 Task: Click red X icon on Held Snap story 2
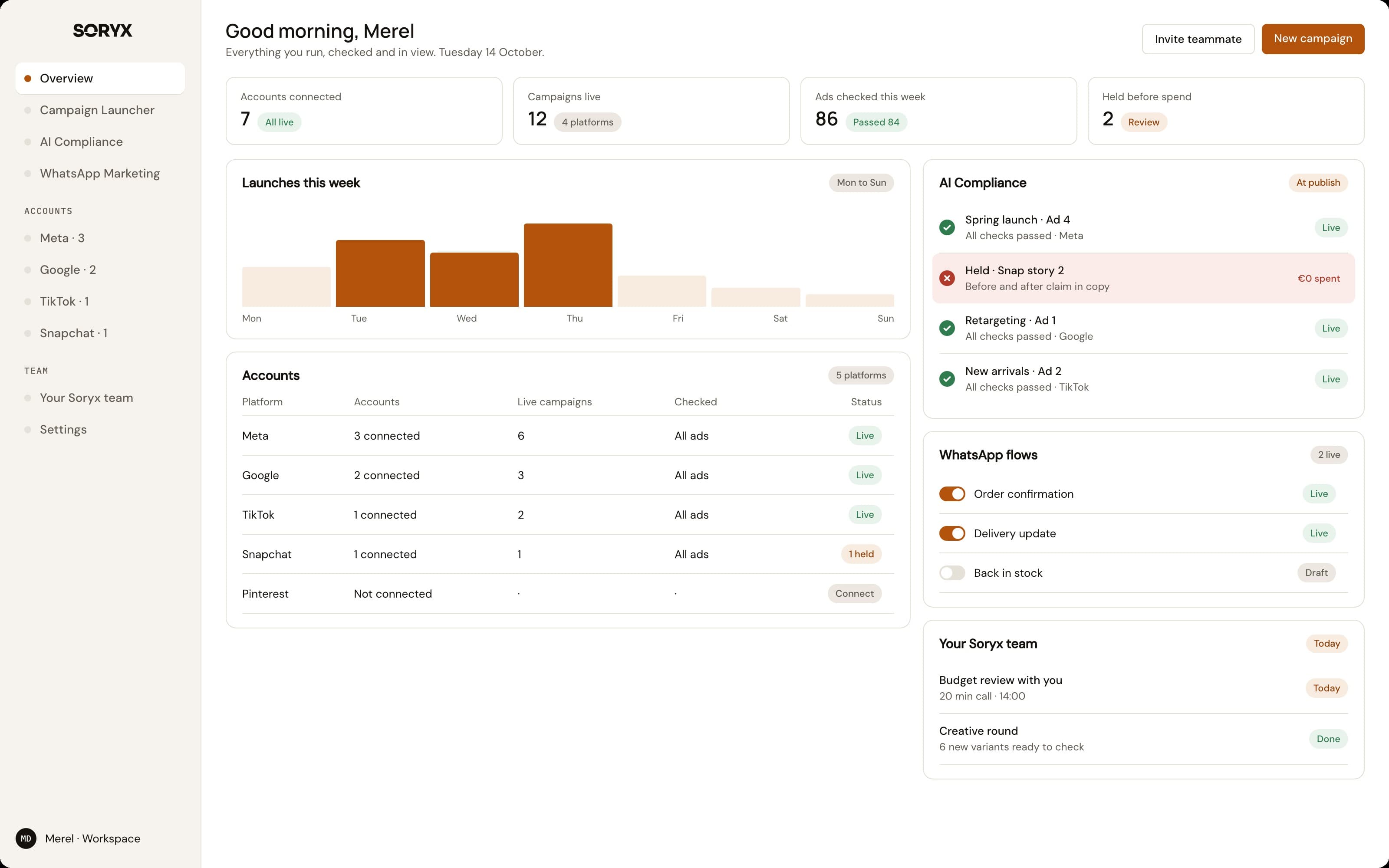947,278
